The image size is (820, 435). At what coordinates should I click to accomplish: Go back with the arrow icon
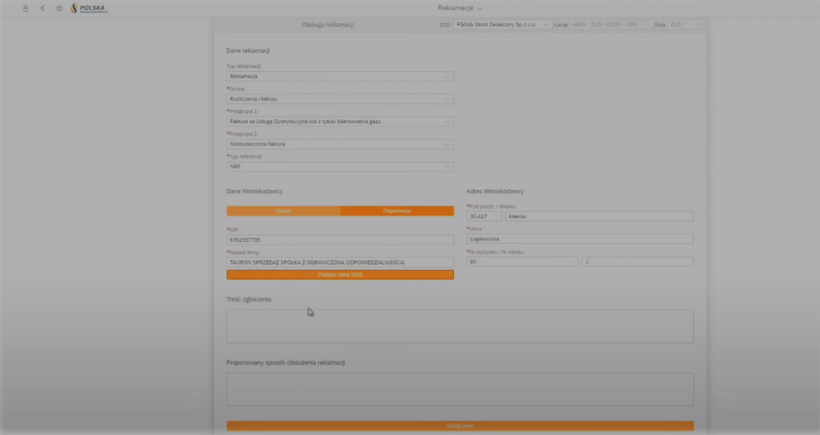tap(42, 8)
